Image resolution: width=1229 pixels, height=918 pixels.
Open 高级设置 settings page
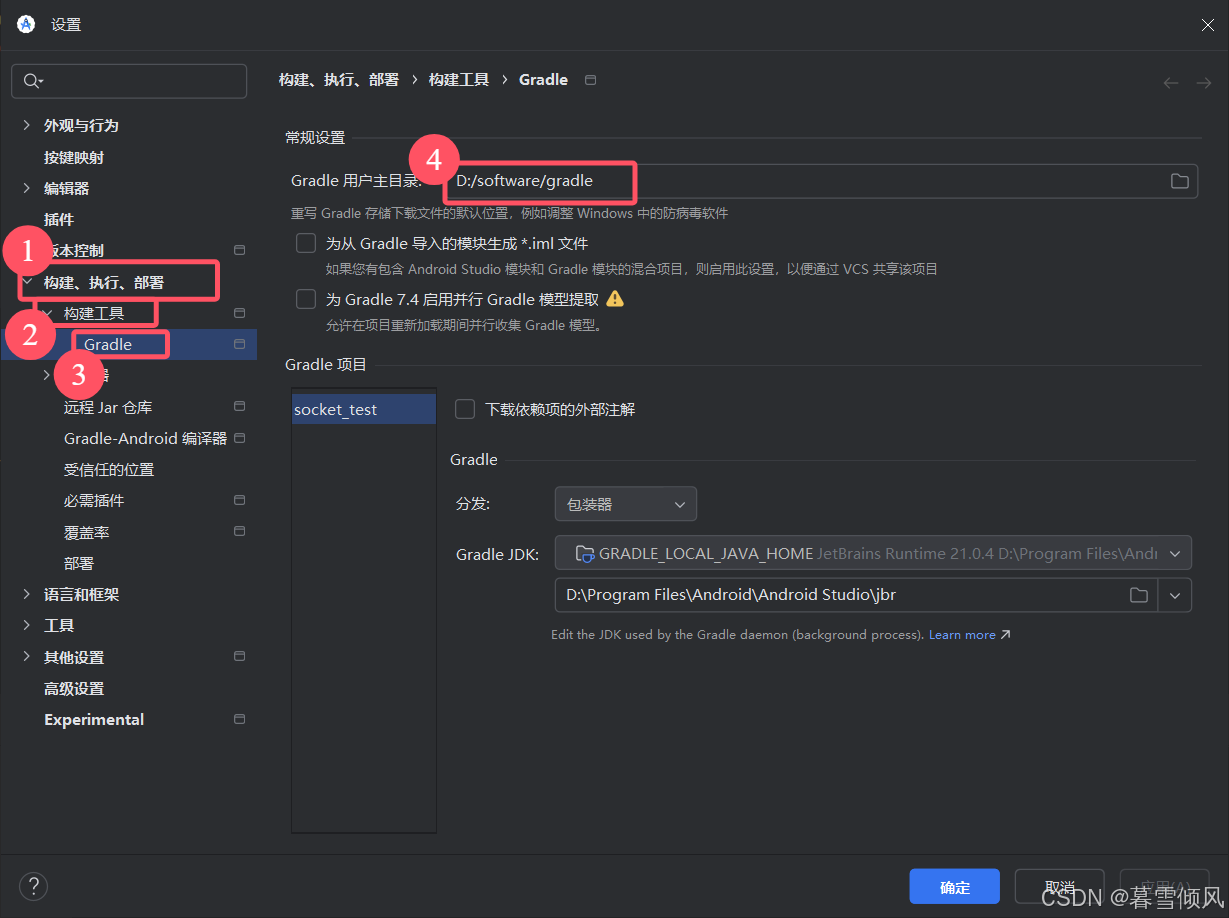74,688
